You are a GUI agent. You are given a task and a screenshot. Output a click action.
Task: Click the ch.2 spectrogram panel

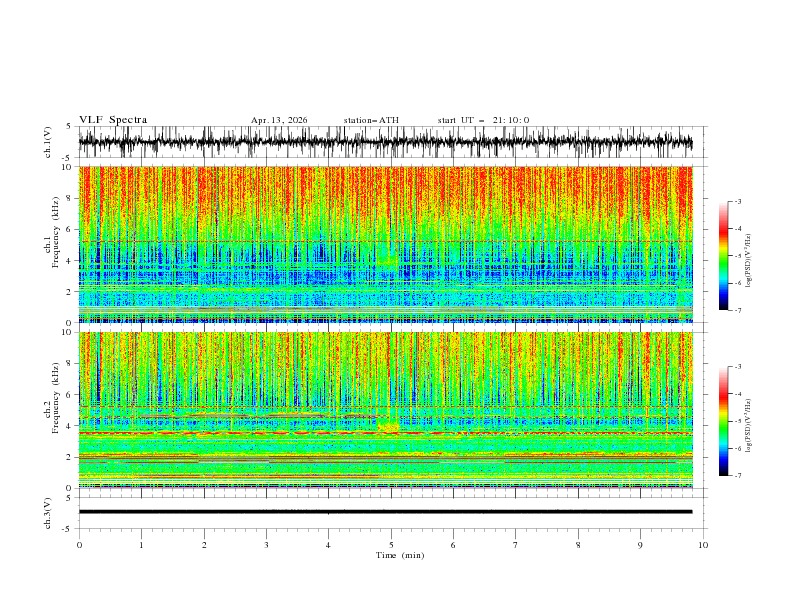click(385, 410)
